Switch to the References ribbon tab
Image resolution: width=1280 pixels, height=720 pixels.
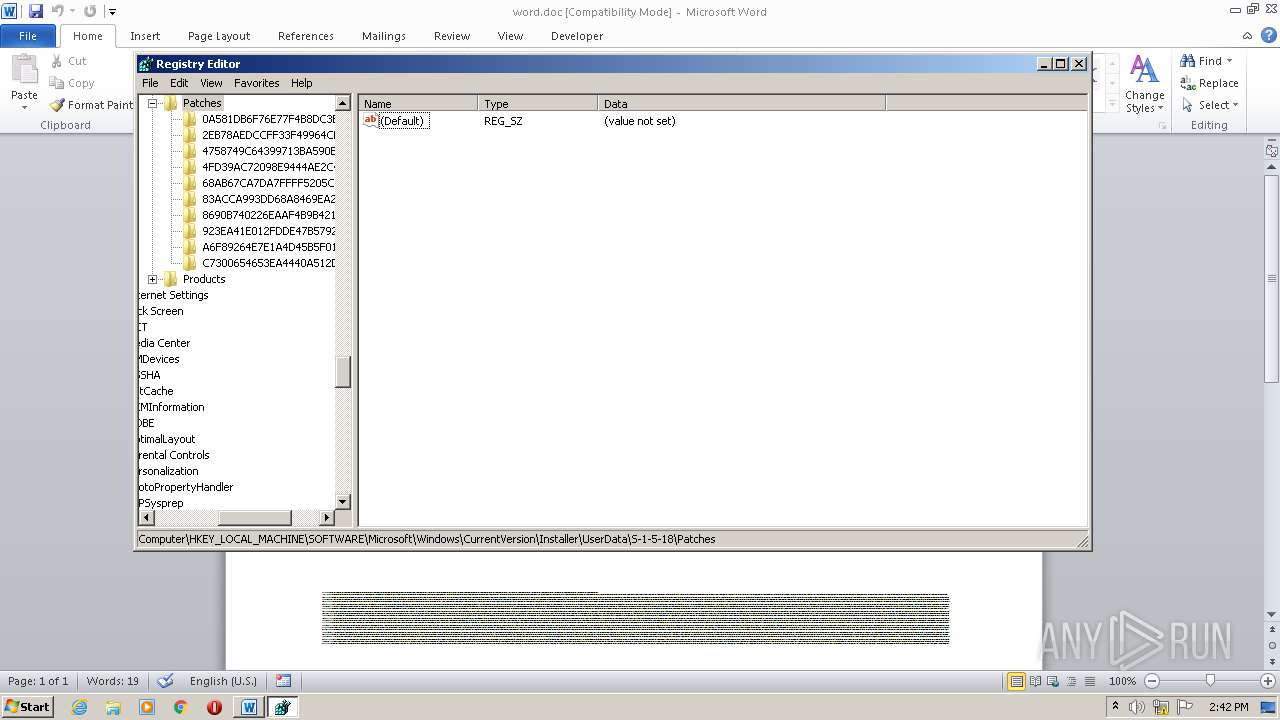[x=306, y=36]
